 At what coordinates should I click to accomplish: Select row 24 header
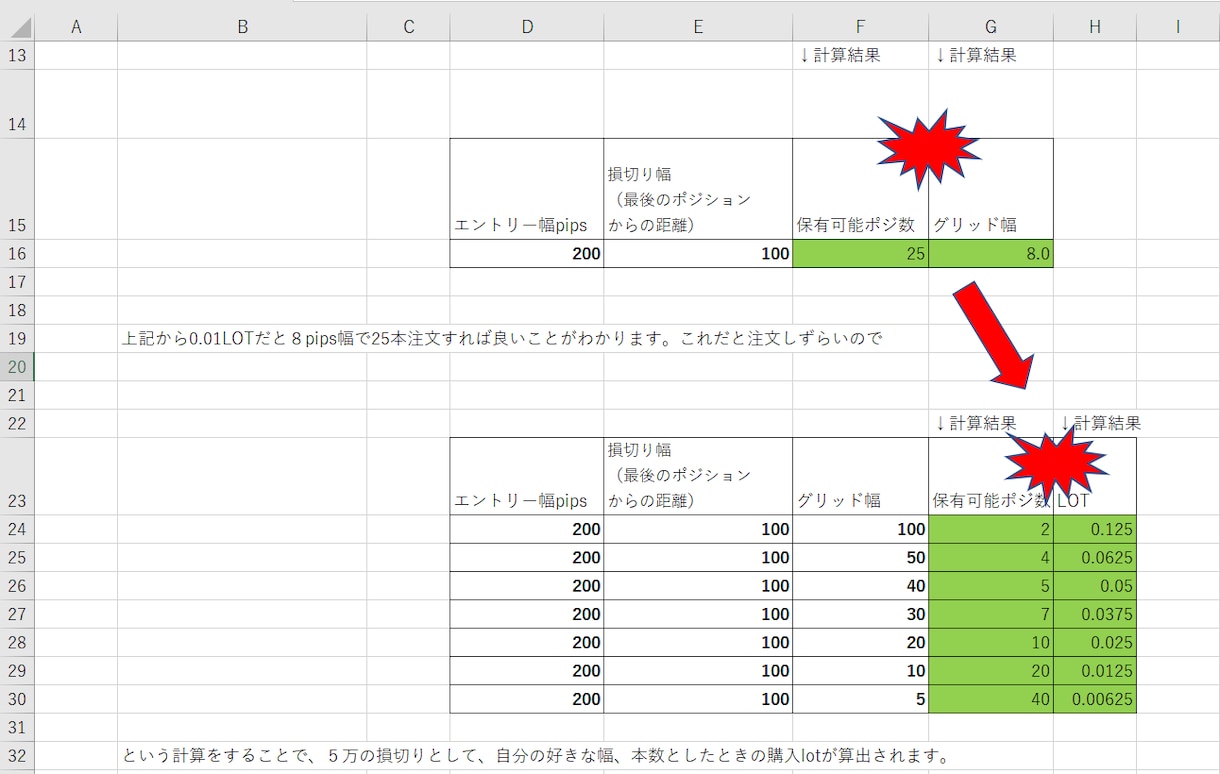[17, 530]
